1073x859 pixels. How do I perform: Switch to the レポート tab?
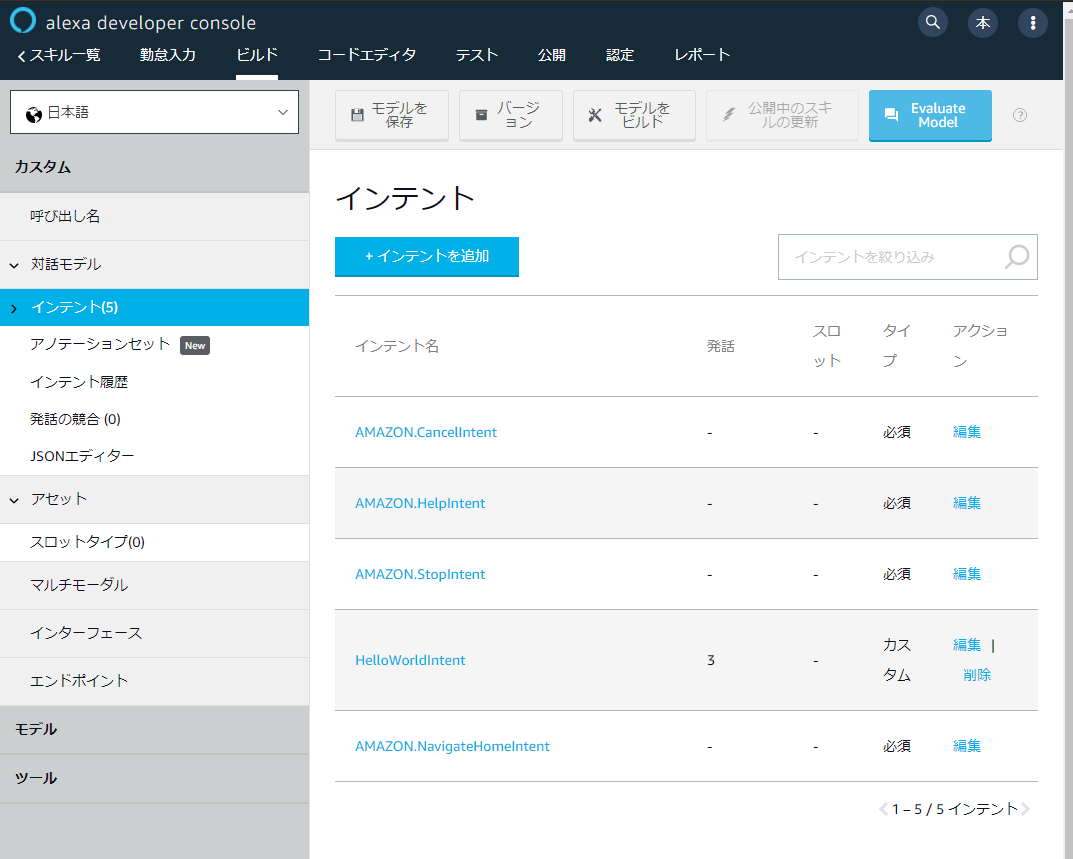pyautogui.click(x=702, y=55)
